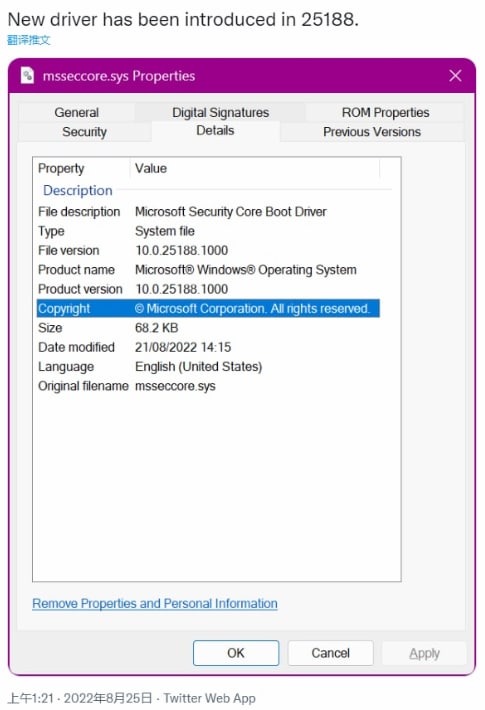The height and width of the screenshot is (710, 485).
Task: Switch to the Security tab
Action: click(84, 132)
